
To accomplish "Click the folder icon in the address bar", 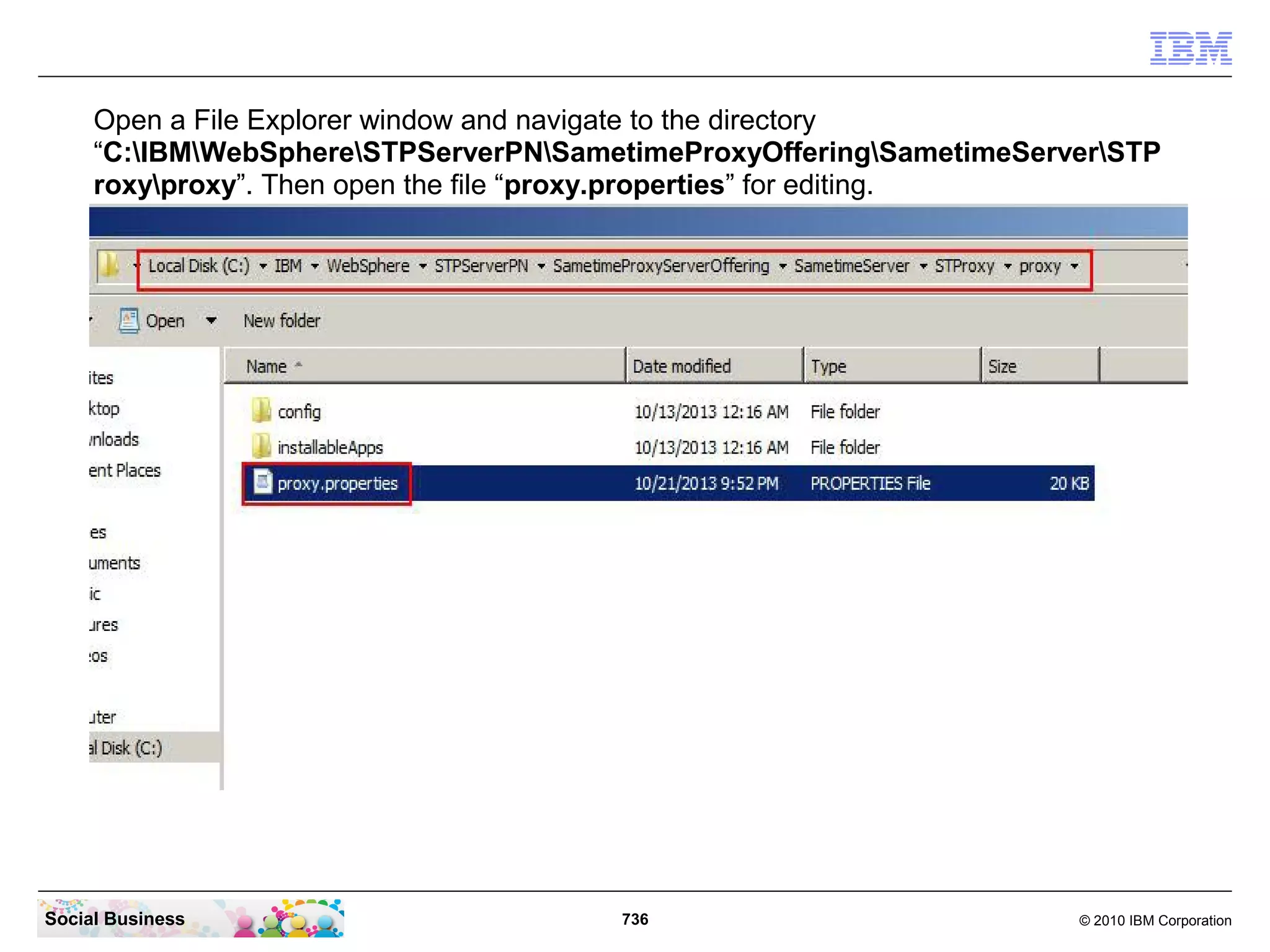I will coord(109,265).
